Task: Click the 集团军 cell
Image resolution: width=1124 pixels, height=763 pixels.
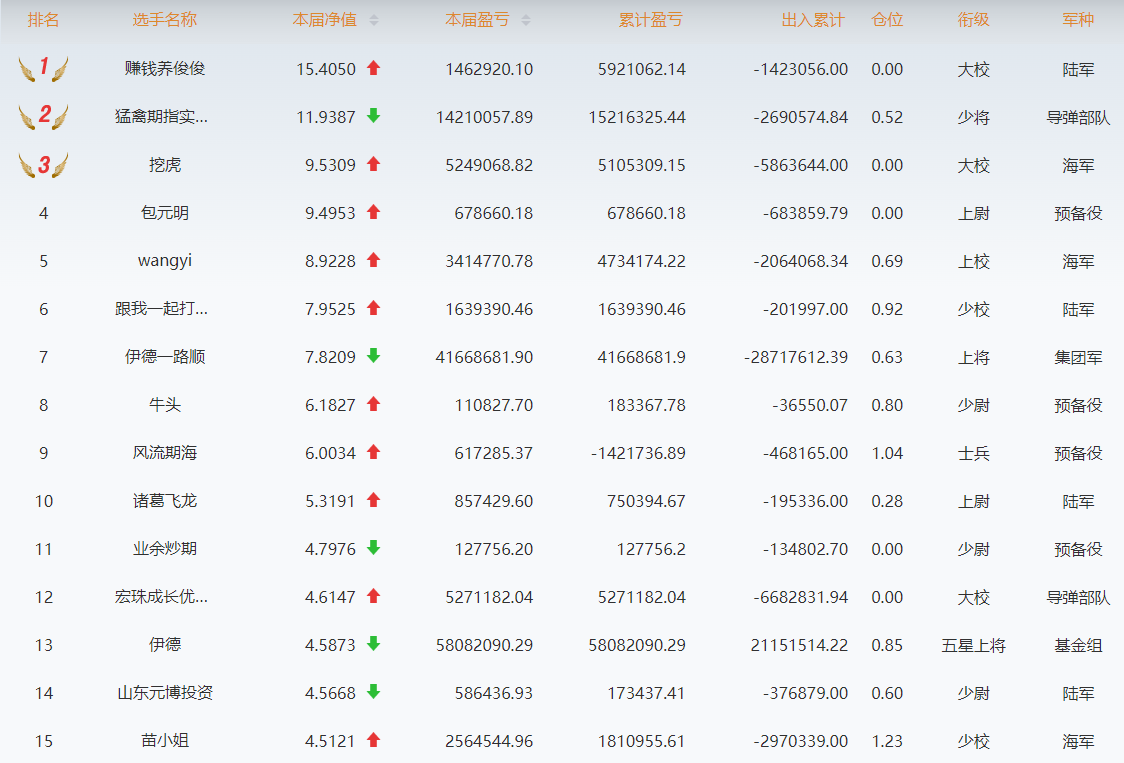Action: (1078, 358)
